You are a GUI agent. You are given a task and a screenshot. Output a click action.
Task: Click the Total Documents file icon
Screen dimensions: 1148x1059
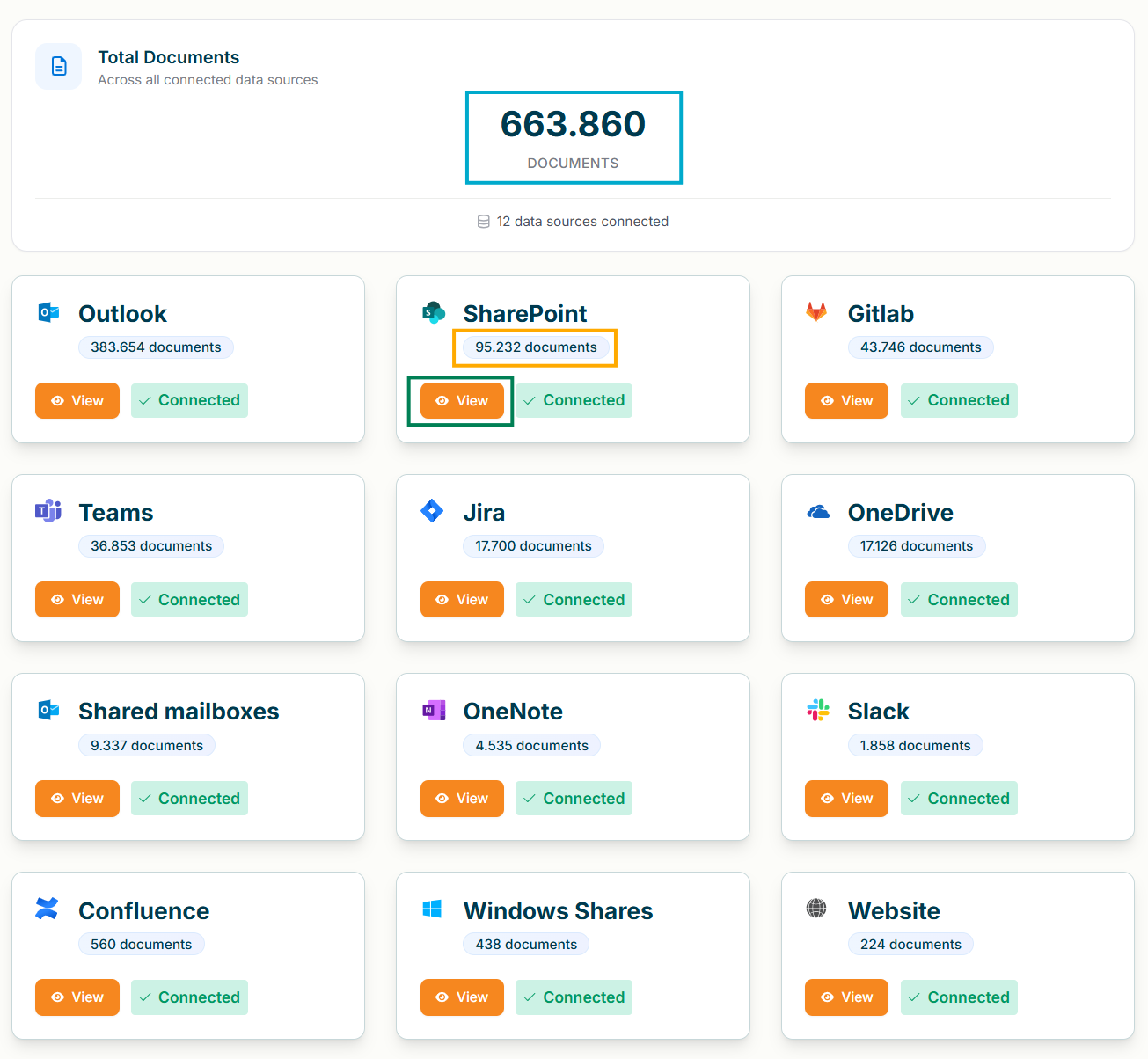[59, 66]
